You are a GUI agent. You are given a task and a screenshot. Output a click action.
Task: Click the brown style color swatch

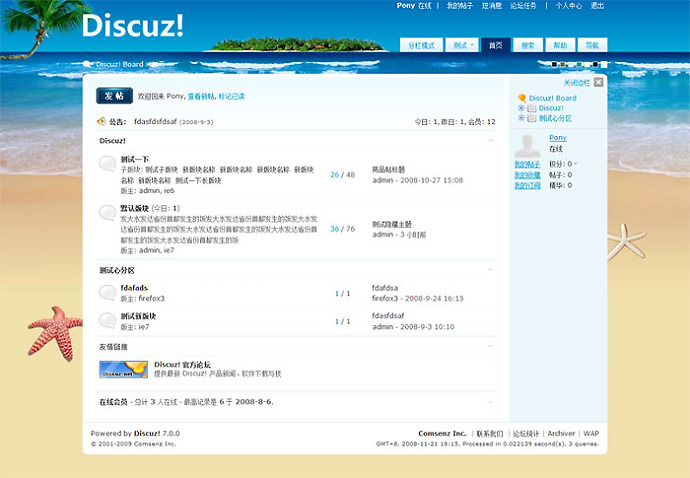[x=562, y=64]
